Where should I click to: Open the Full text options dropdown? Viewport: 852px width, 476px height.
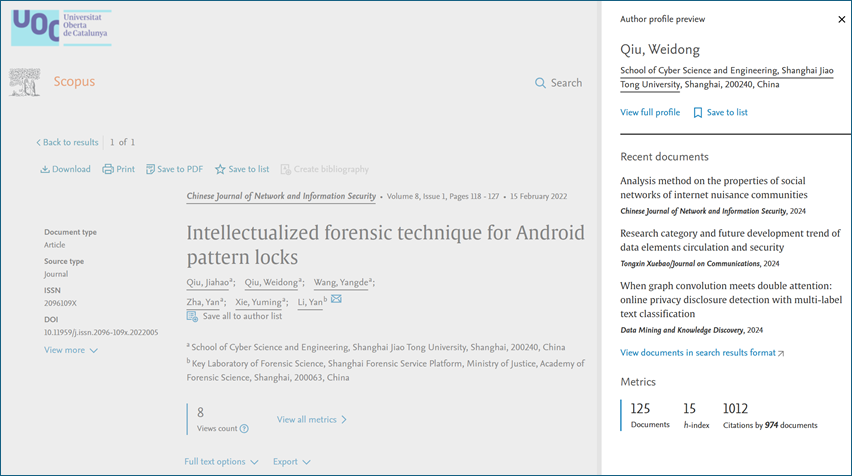click(x=221, y=462)
